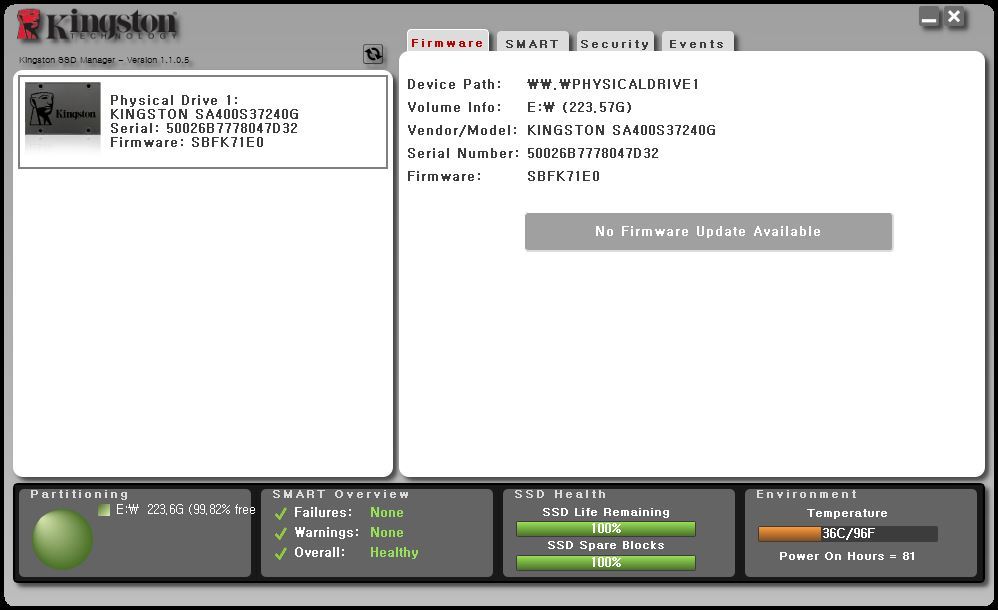The image size is (998, 610).
Task: Click the refresh drives icon
Action: 373,55
